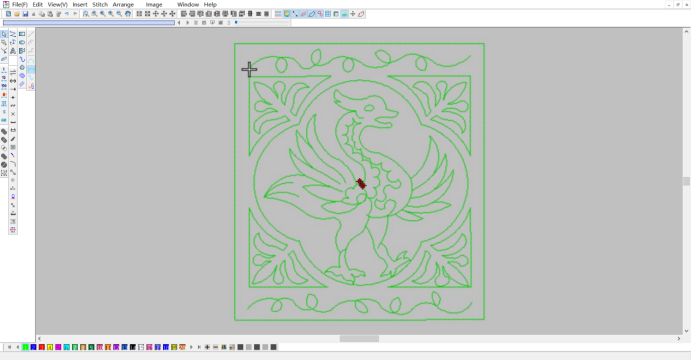Select the letter A text tool

click(x=13, y=51)
